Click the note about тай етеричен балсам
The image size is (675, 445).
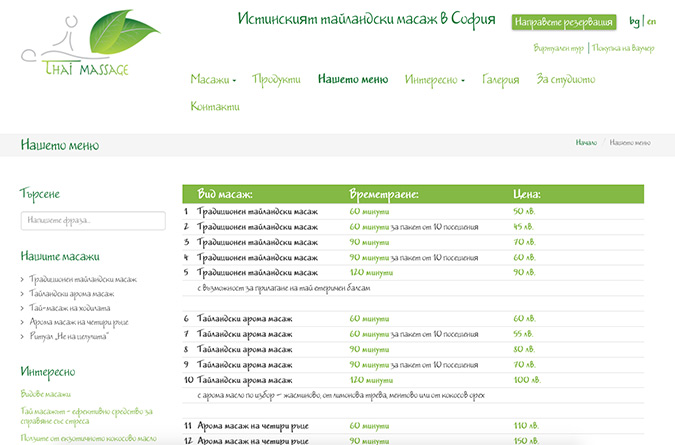tap(284, 288)
